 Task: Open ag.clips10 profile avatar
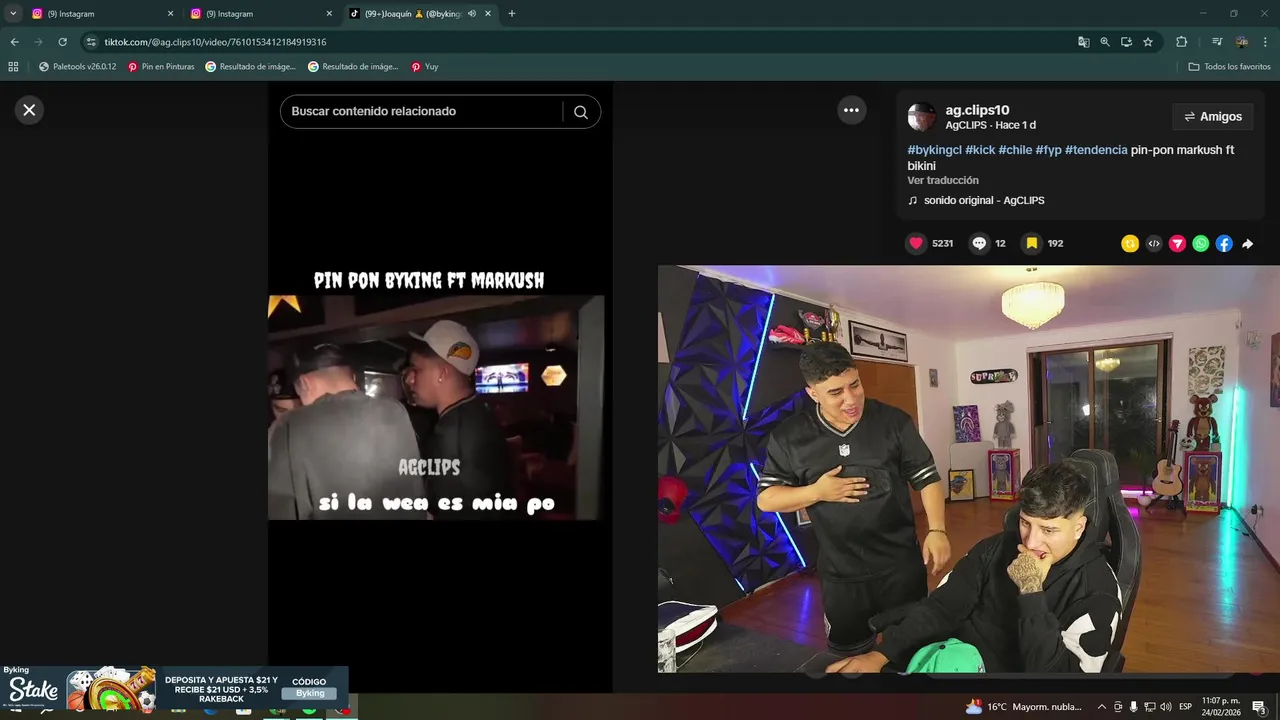(921, 117)
